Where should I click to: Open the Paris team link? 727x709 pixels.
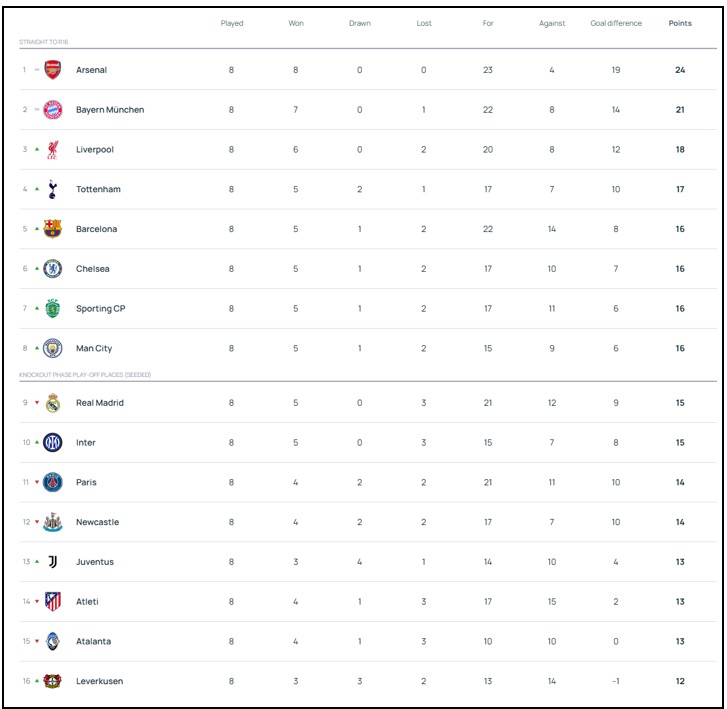point(86,482)
